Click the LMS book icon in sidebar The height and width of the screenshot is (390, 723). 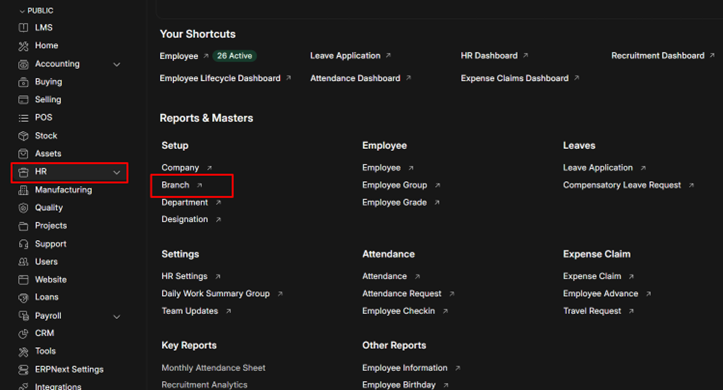tap(23, 28)
